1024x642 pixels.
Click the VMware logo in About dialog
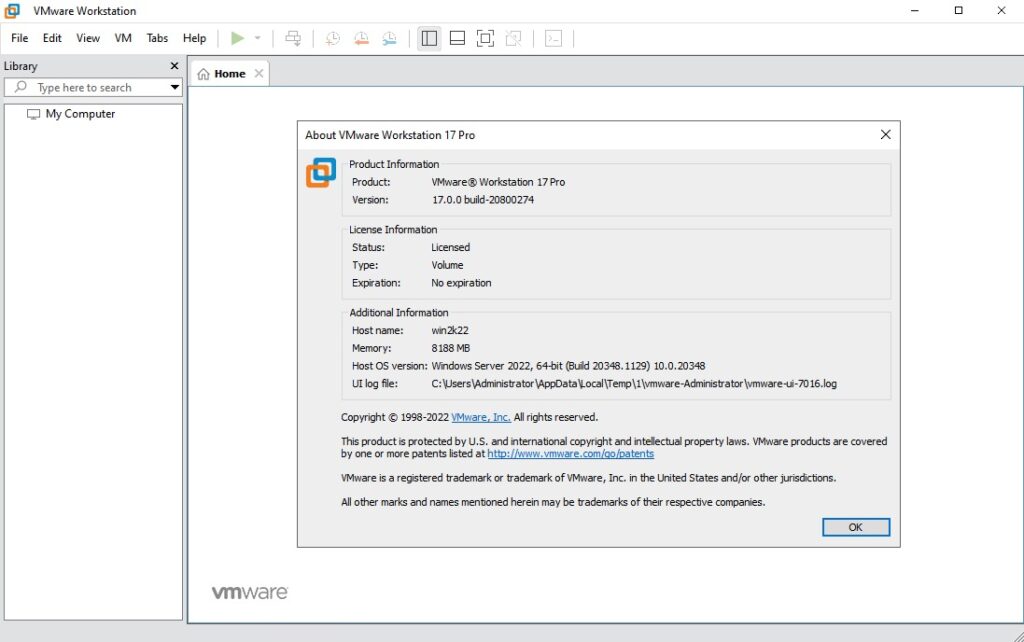pyautogui.click(x=321, y=172)
